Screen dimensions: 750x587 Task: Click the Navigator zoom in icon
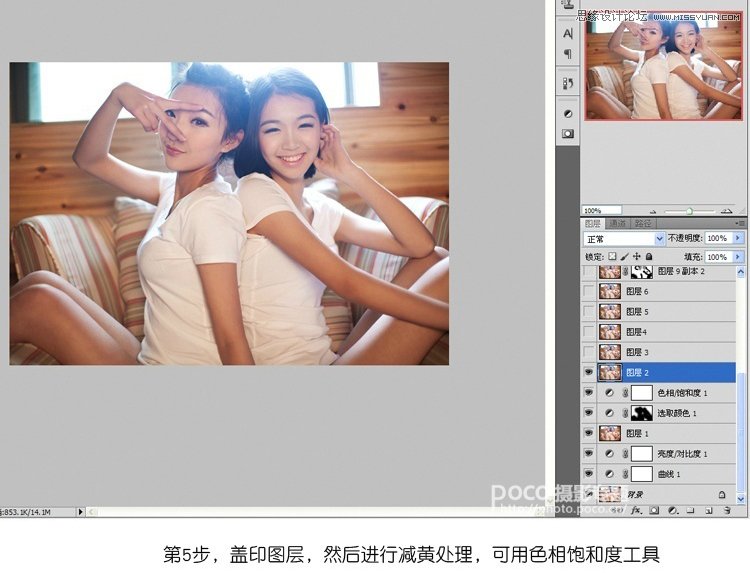(727, 211)
